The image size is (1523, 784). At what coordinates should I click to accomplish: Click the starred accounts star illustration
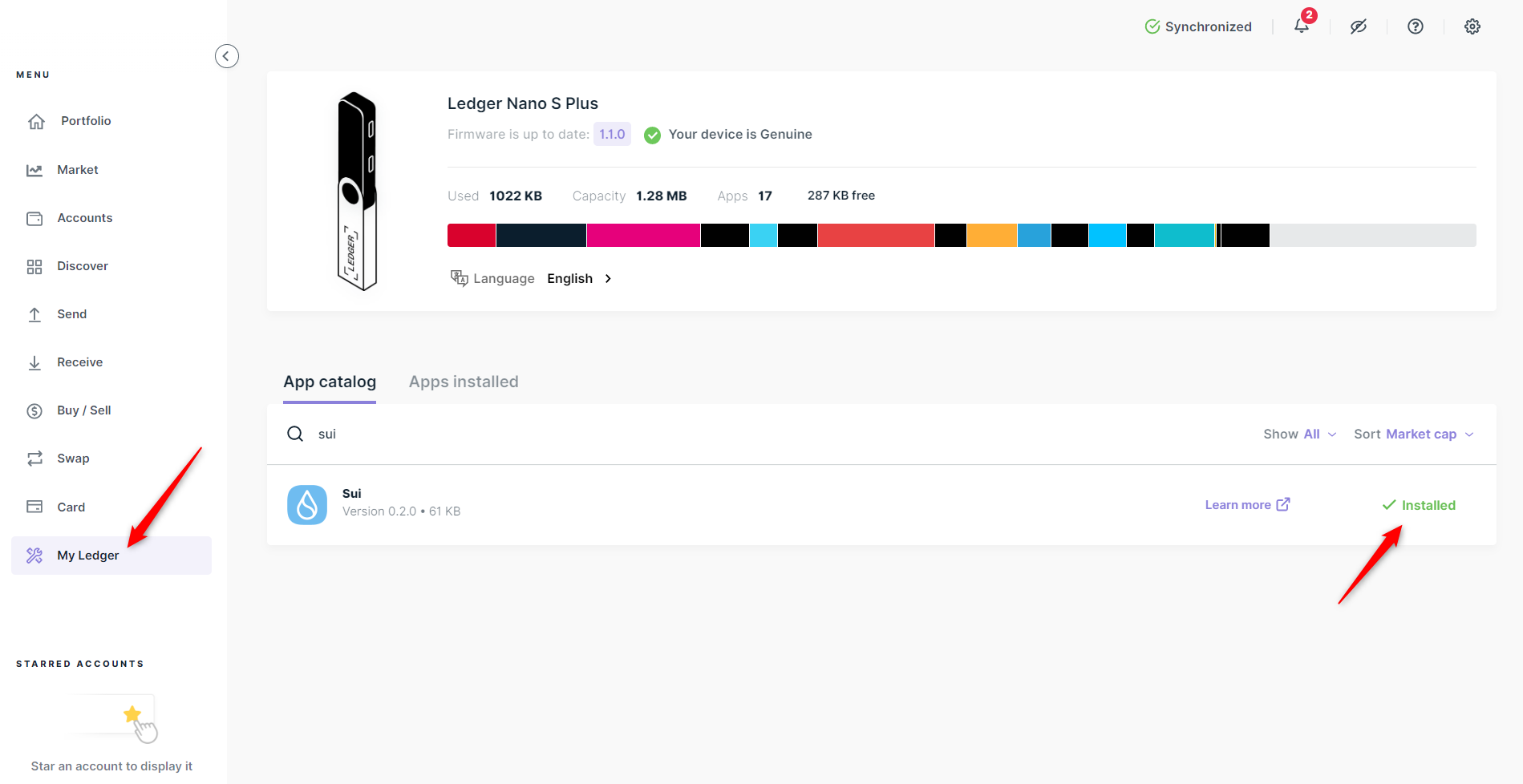tap(132, 713)
